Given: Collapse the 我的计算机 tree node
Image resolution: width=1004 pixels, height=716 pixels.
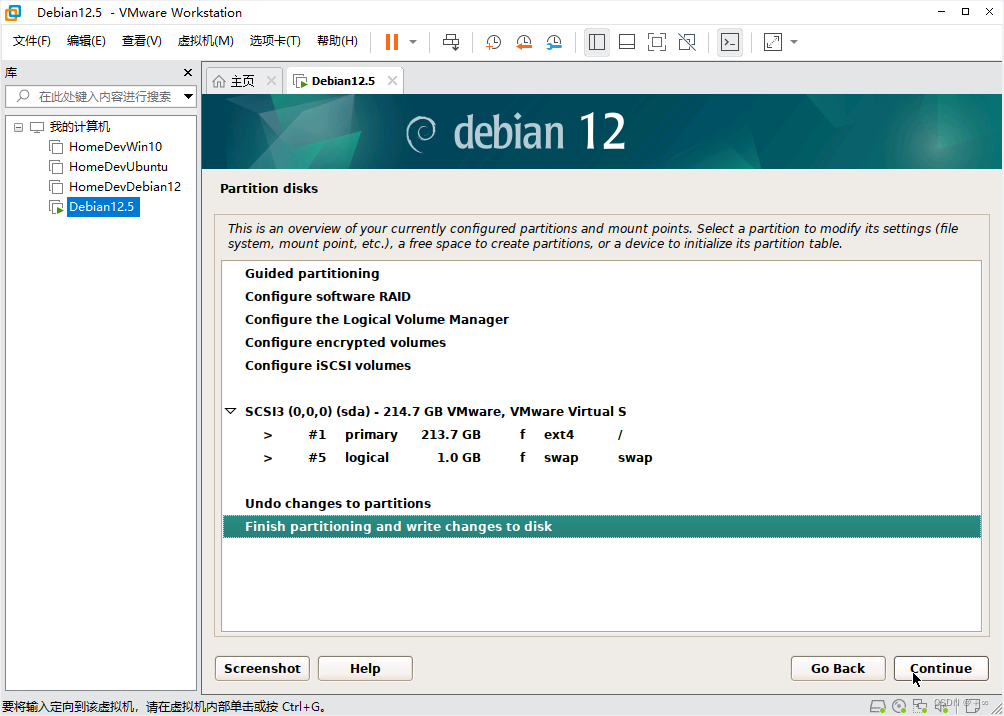Looking at the screenshot, I should click(17, 126).
